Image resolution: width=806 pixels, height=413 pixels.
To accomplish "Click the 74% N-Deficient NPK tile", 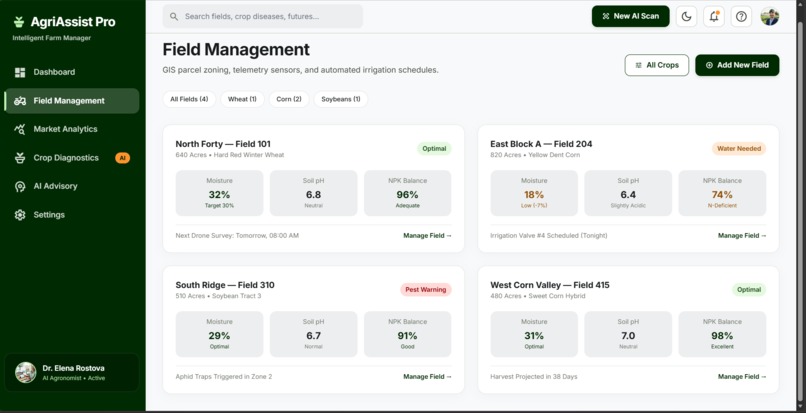I will point(722,193).
